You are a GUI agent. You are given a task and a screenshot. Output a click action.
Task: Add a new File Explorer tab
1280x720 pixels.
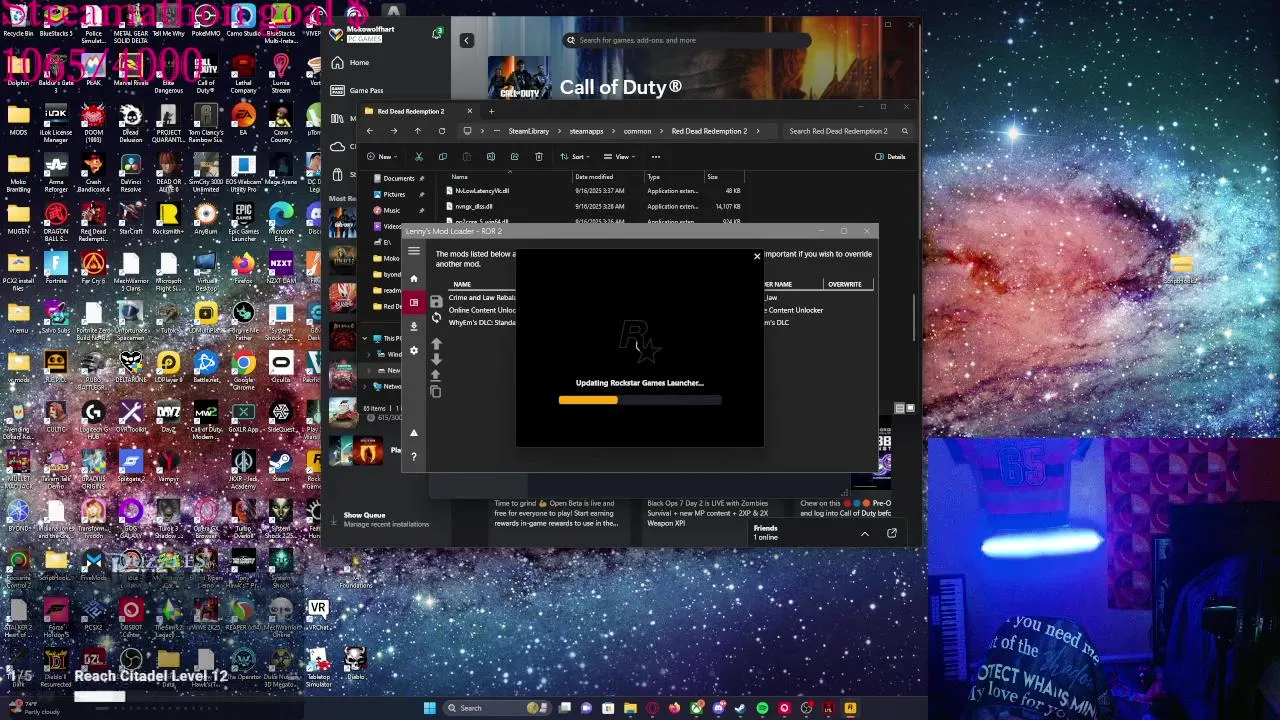click(x=491, y=111)
